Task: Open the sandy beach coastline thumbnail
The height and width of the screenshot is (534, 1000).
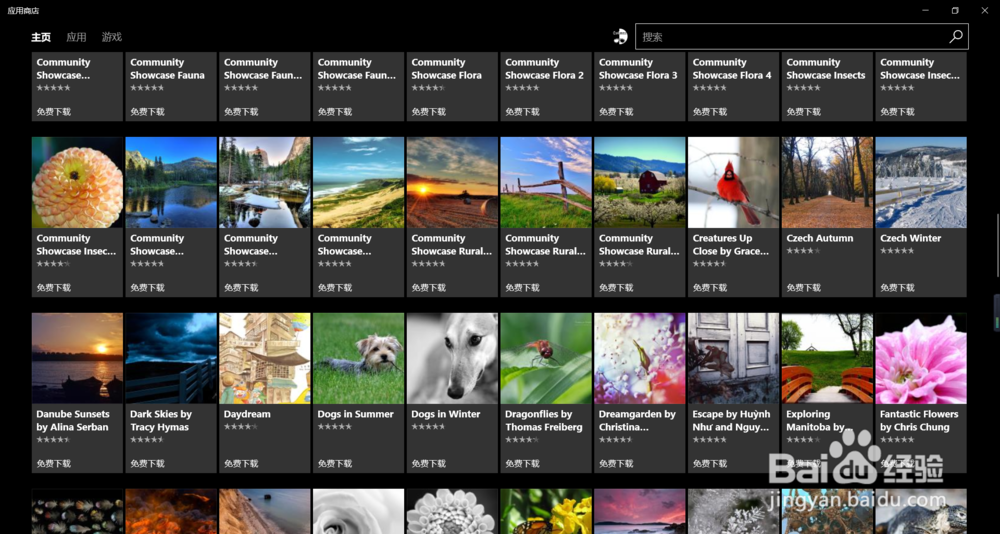Action: point(358,182)
